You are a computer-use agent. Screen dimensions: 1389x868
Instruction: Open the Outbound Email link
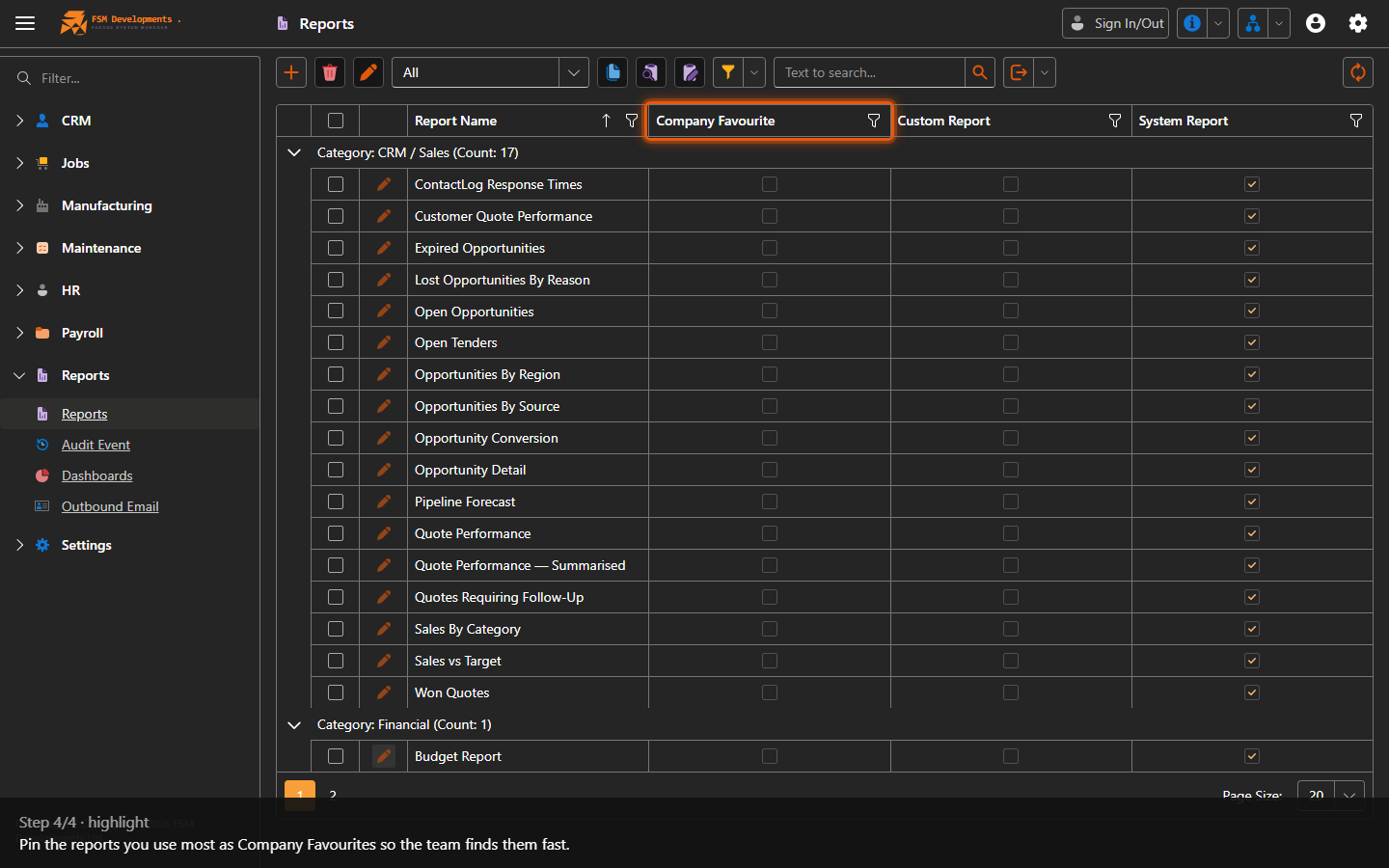pyautogui.click(x=110, y=506)
